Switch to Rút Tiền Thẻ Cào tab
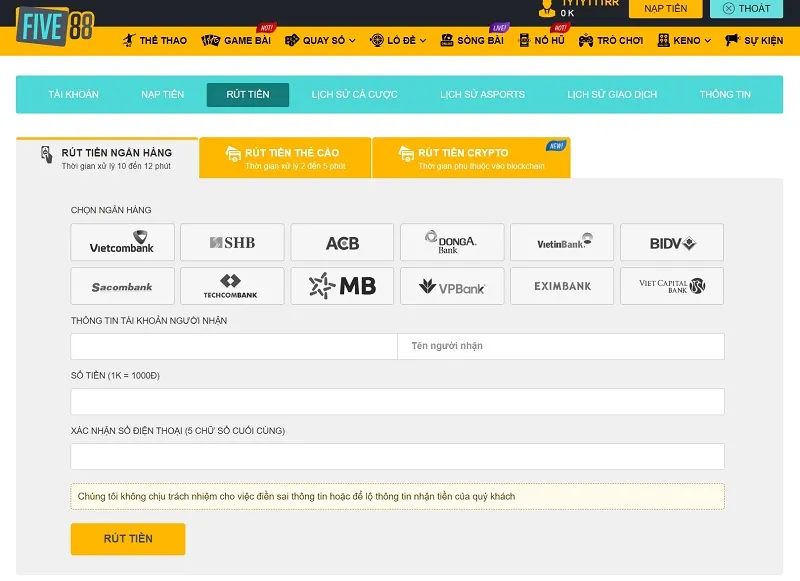800x581 pixels. [285, 158]
